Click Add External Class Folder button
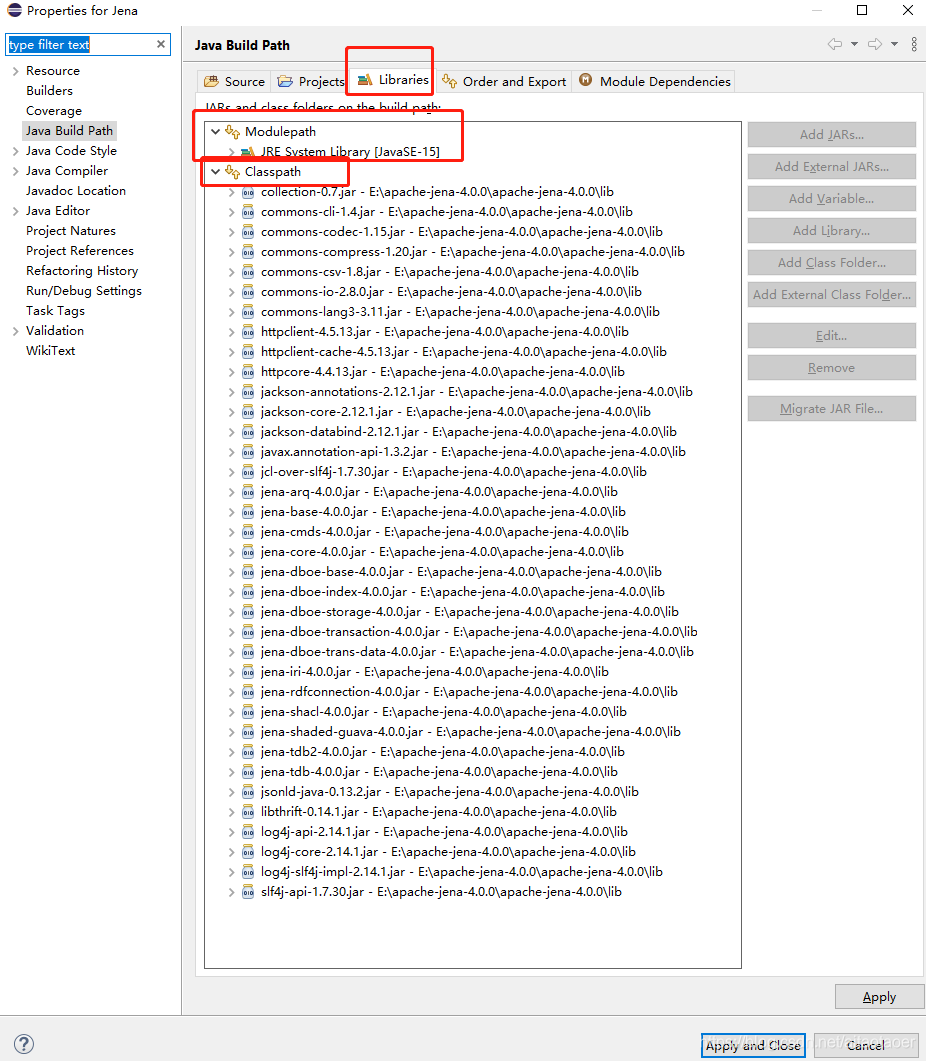The image size is (926, 1061). pos(831,294)
